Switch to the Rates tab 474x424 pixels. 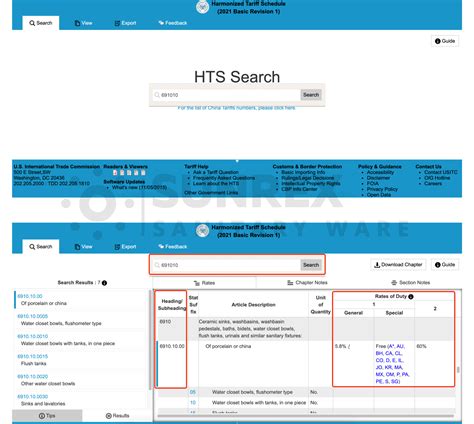pos(204,283)
